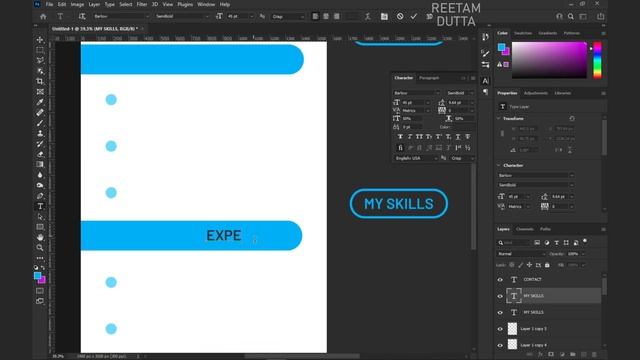Hide the CONTACT layer
640x360 pixels.
pos(500,280)
